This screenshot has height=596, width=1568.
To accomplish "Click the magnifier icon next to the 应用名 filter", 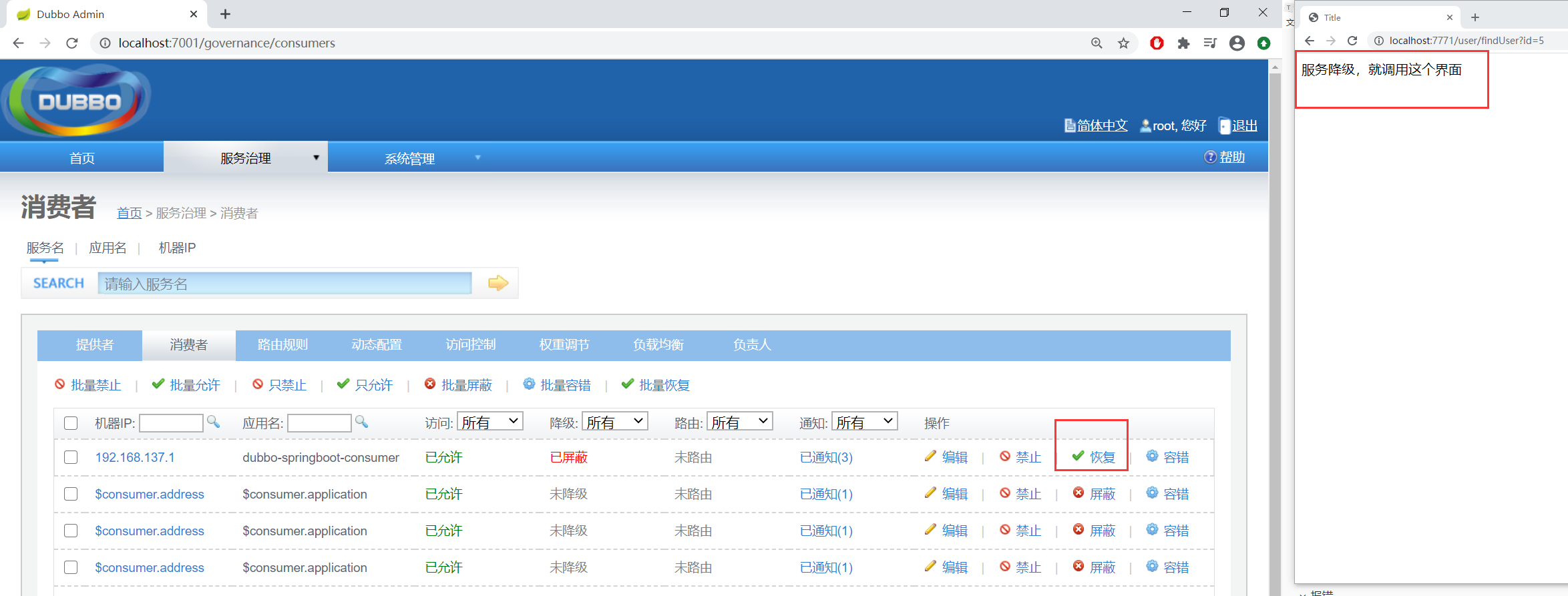I will (x=361, y=422).
